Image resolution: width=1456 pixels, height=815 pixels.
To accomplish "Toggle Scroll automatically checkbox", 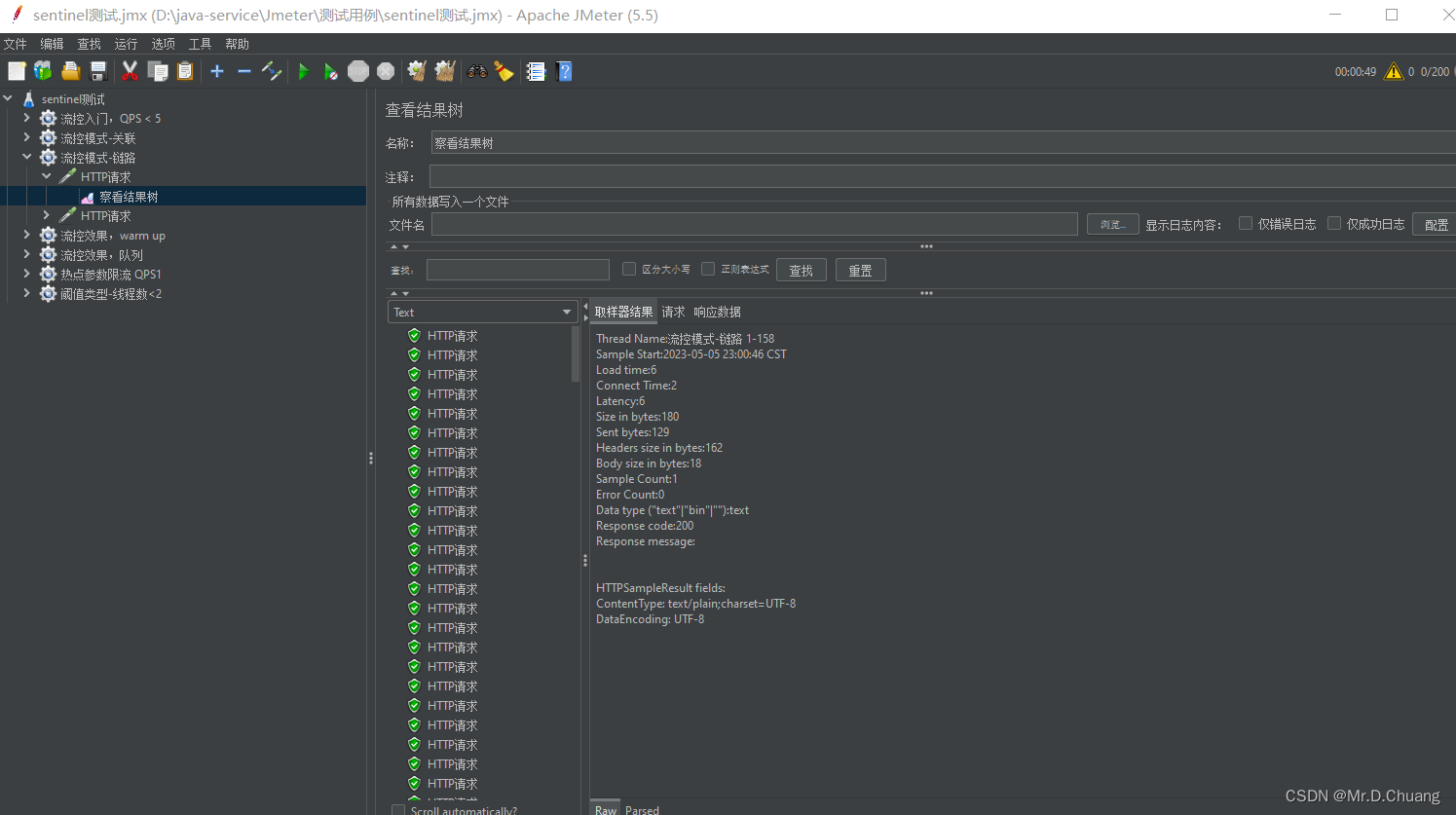I will tap(397, 810).
